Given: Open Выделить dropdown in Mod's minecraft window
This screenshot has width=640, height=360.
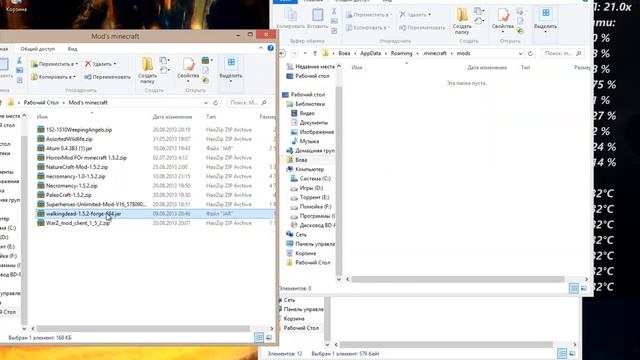Looking at the screenshot, I should click(231, 70).
